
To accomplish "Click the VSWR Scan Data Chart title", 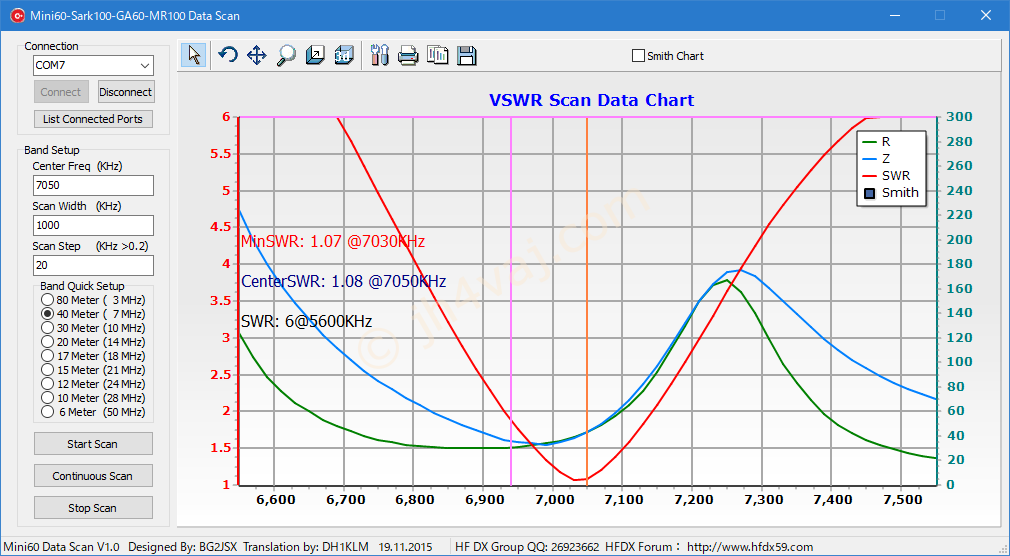I will [x=591, y=101].
